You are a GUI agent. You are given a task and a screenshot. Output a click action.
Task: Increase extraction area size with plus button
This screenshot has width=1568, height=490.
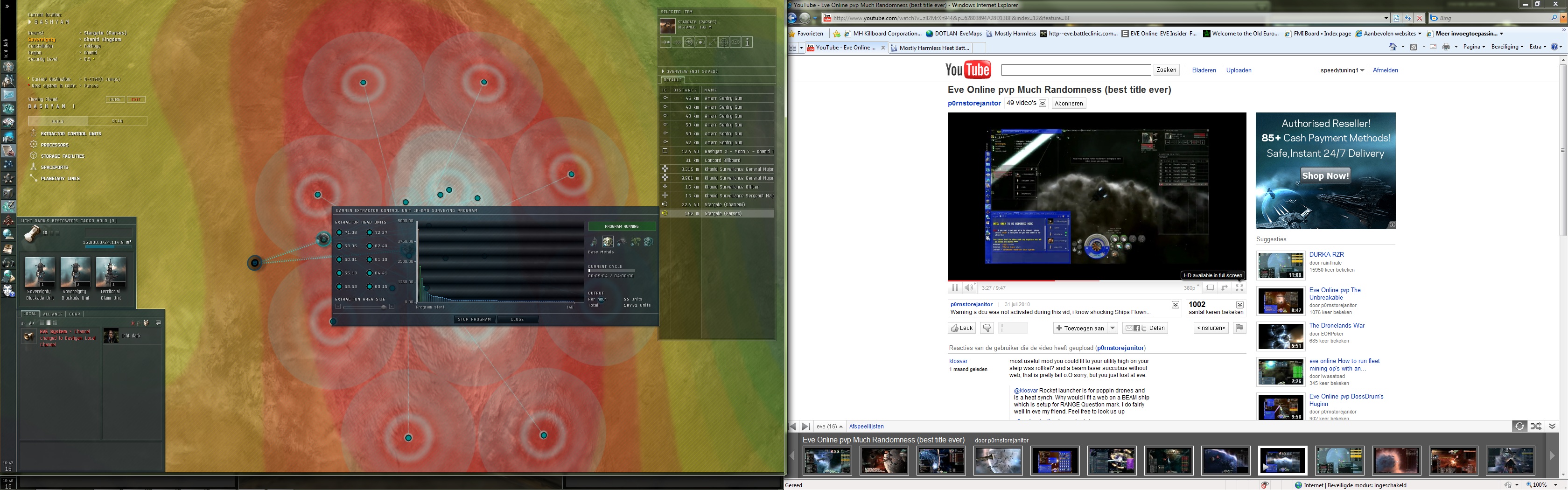[x=392, y=307]
